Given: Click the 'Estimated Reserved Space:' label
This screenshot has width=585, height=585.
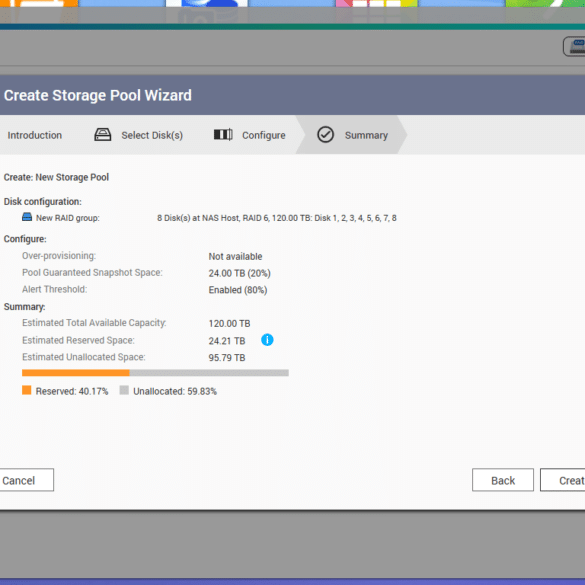Looking at the screenshot, I should [78, 340].
